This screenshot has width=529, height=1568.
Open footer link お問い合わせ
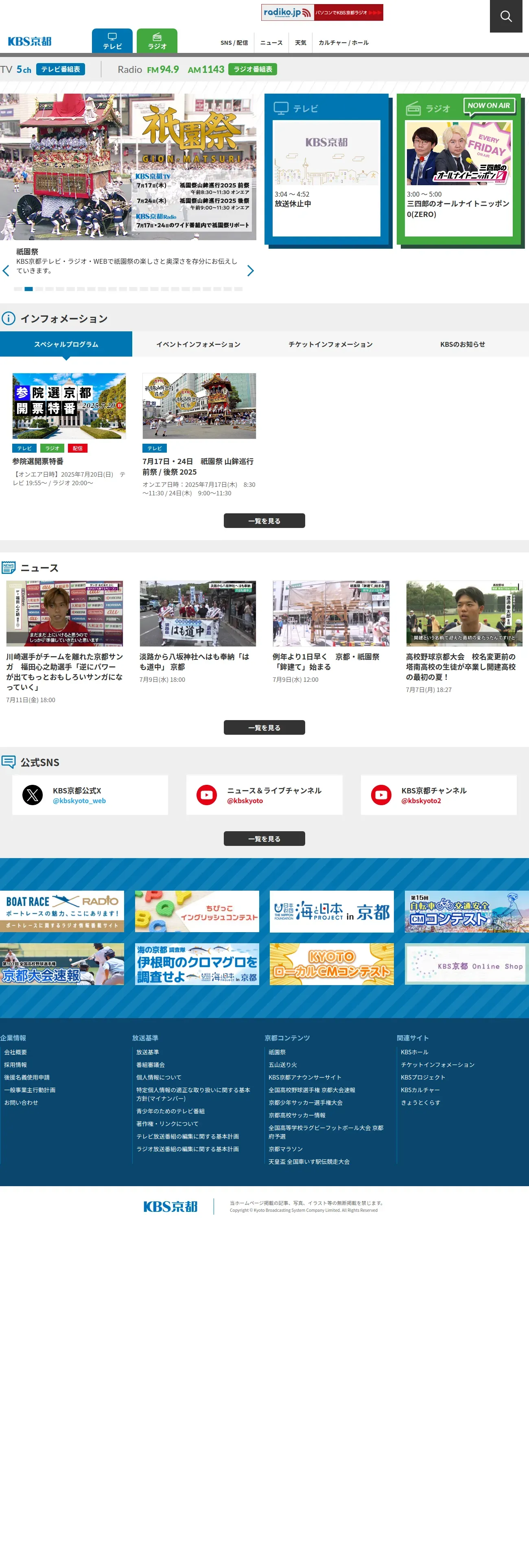click(21, 1102)
